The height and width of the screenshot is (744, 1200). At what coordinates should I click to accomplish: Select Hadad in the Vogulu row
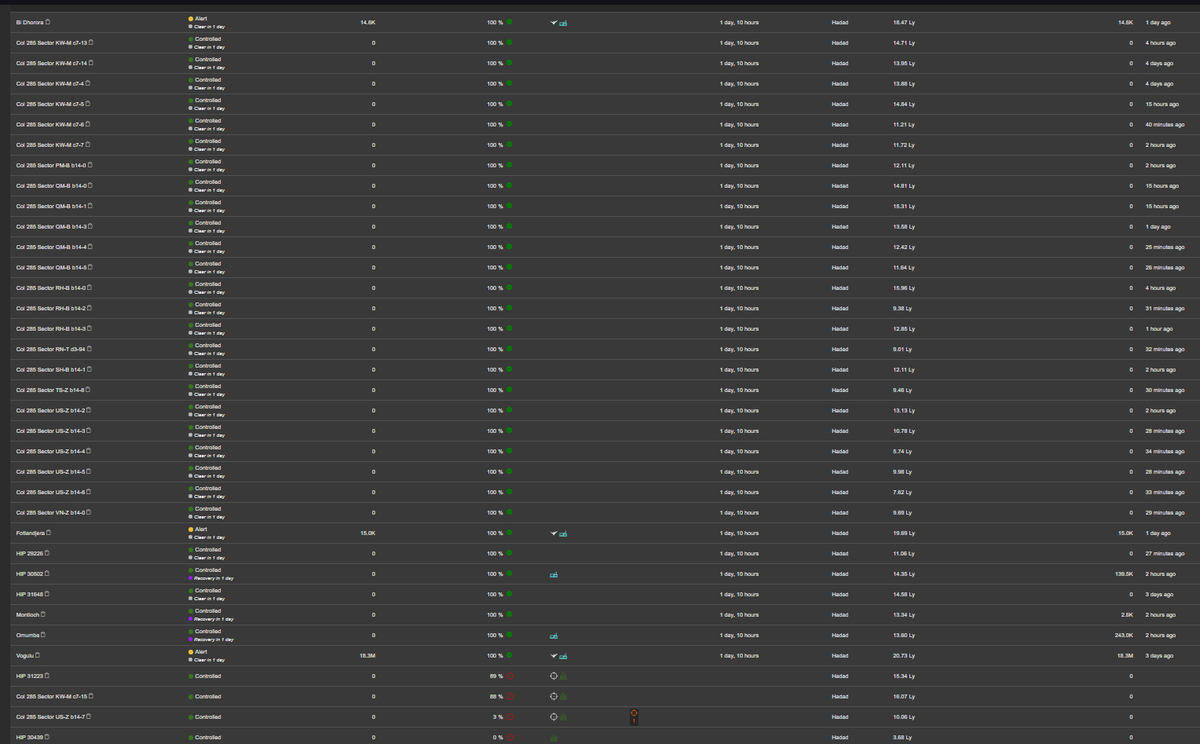840,655
